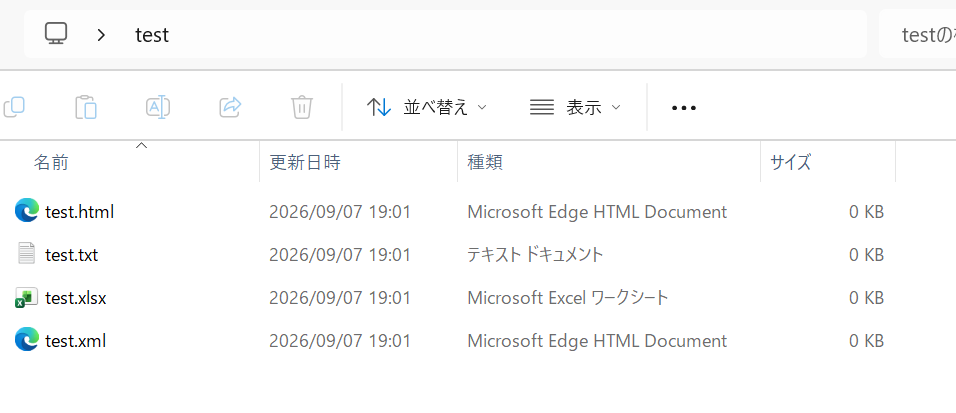The image size is (956, 413).
Task: Click the Edge icon beside test.html
Action: point(26,211)
